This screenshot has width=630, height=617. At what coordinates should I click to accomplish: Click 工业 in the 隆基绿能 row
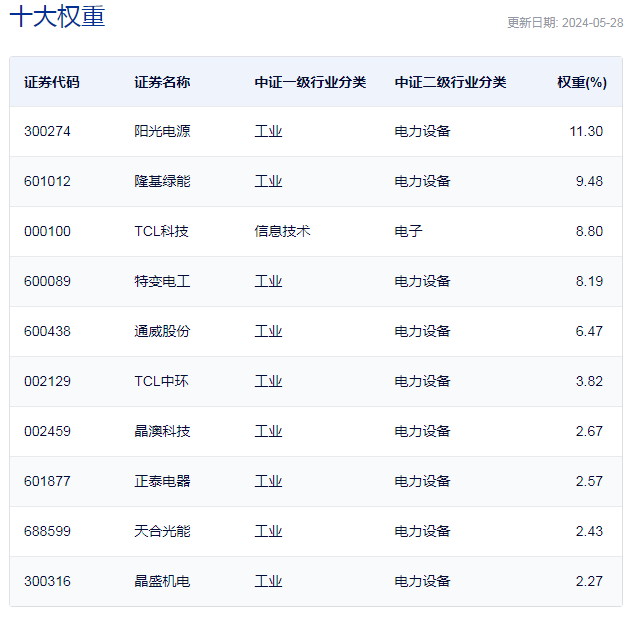(x=268, y=181)
